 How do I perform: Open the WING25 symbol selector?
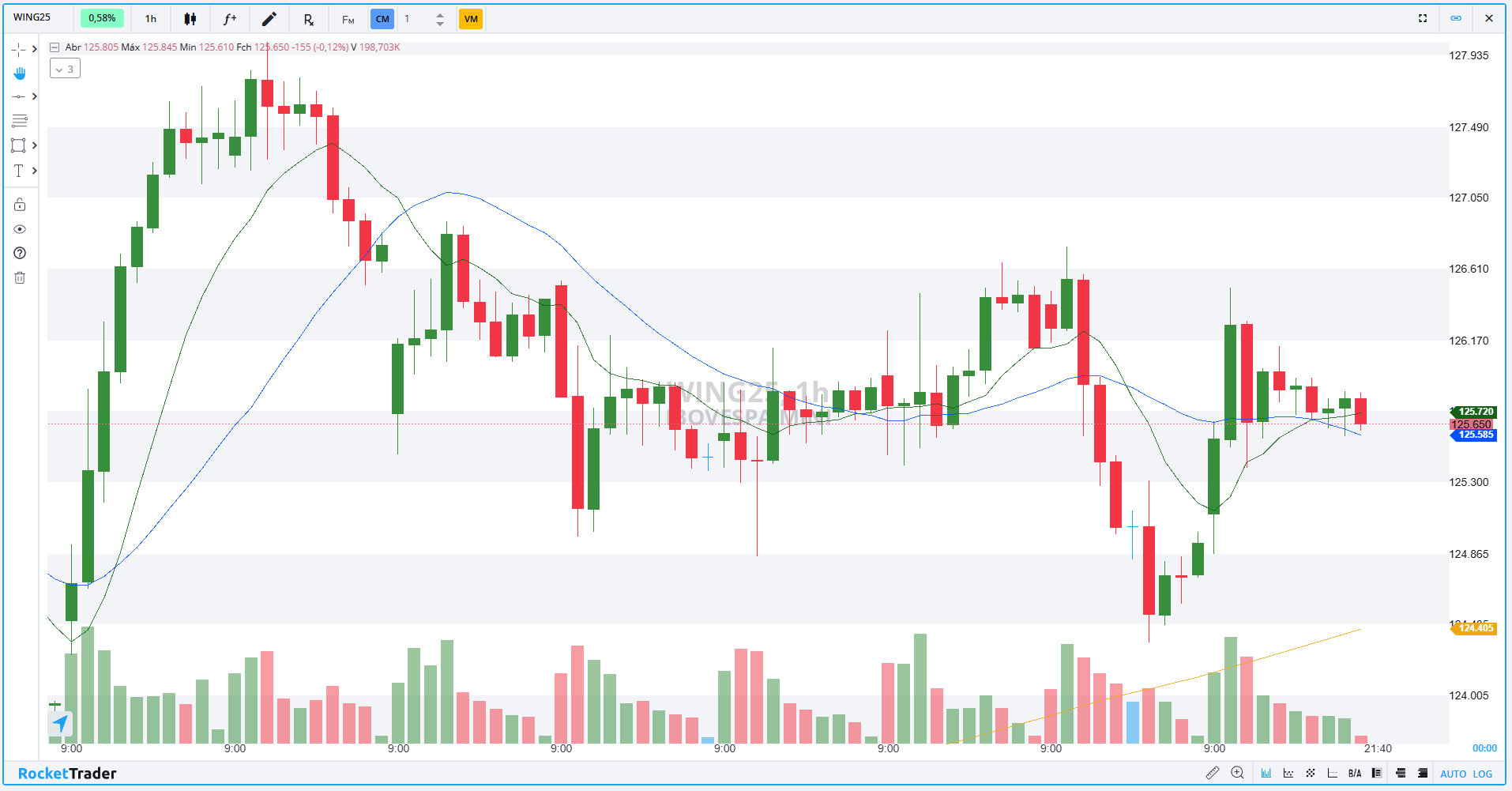point(32,17)
